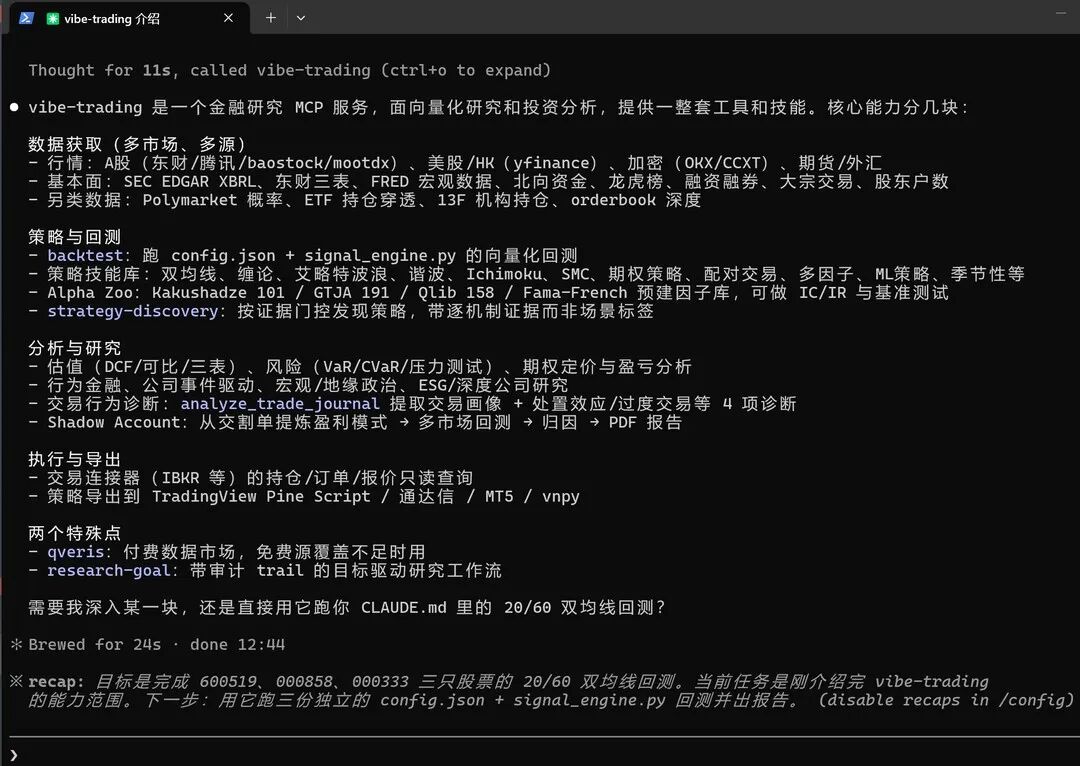Image resolution: width=1080 pixels, height=766 pixels.
Task: Click the 'Shadow Account' line
Action: click(355, 422)
